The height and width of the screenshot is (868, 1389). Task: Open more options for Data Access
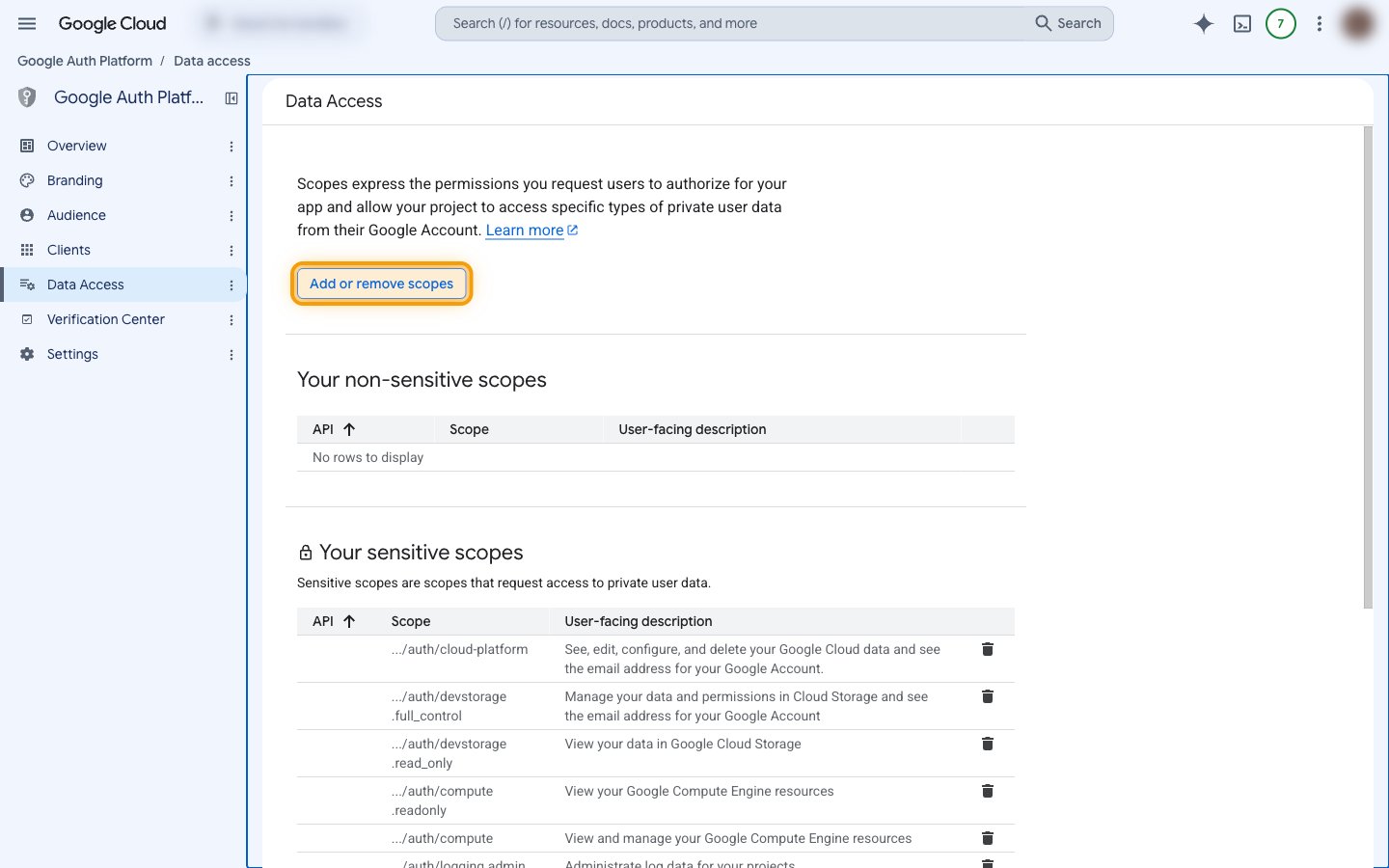231,285
